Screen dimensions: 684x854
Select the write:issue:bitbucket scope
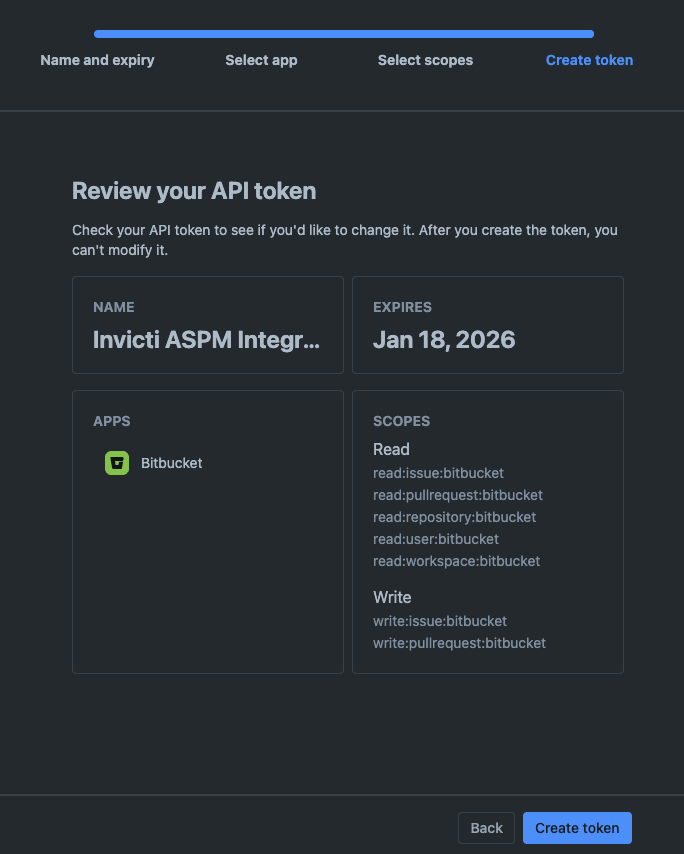pos(440,621)
